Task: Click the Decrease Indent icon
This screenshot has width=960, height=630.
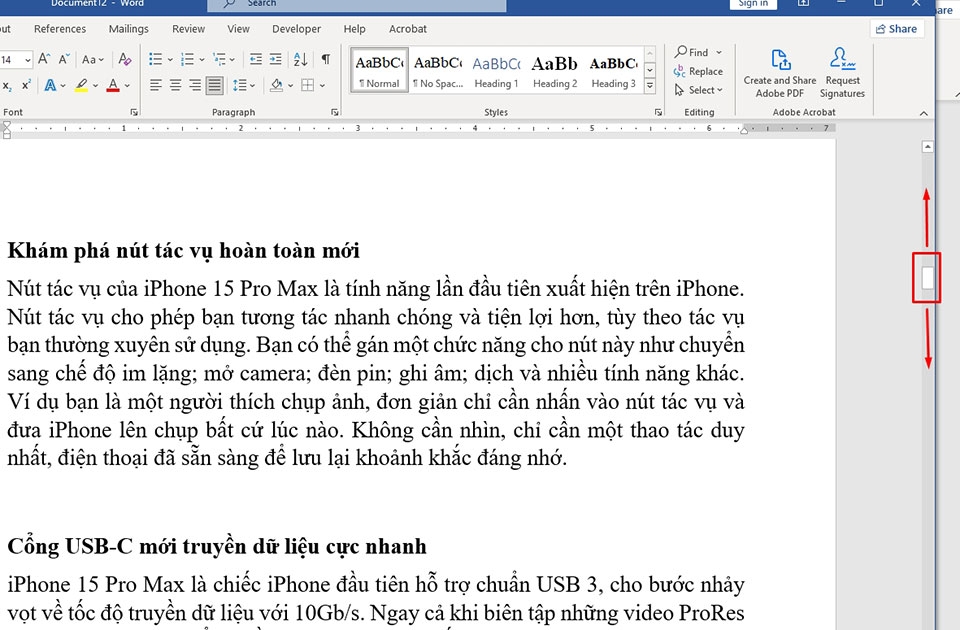Action: point(256,59)
